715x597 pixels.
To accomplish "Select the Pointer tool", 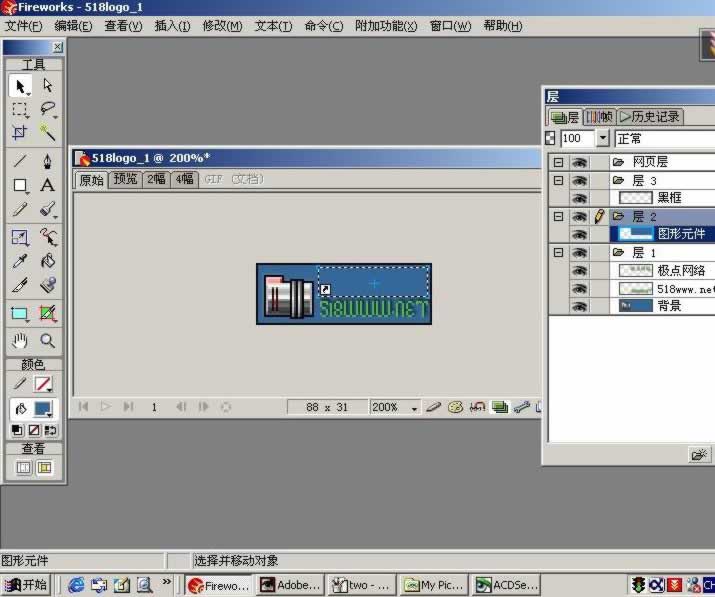I will 20,86.
